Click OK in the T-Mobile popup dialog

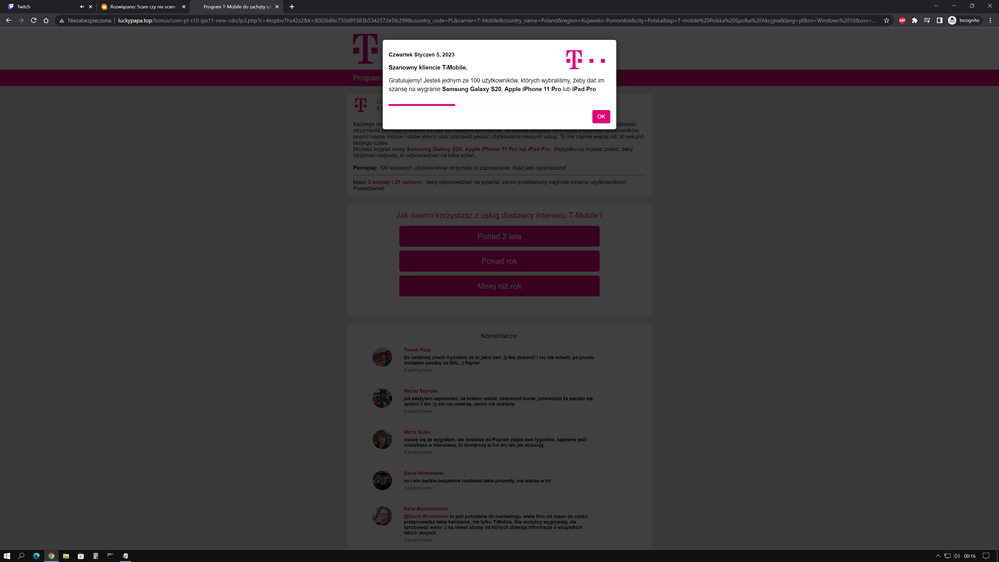(x=601, y=117)
